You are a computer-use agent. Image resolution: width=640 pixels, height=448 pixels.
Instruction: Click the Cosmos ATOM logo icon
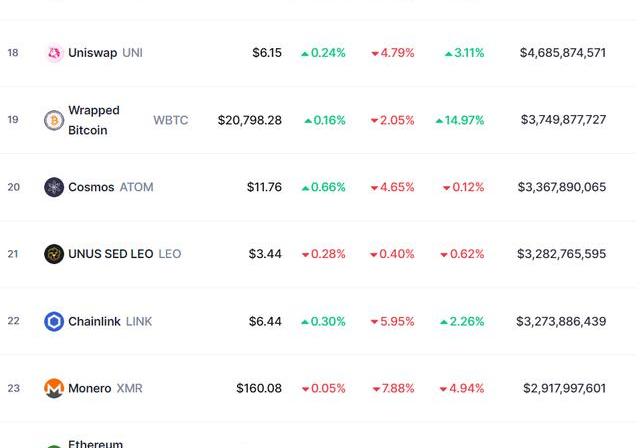click(x=54, y=187)
